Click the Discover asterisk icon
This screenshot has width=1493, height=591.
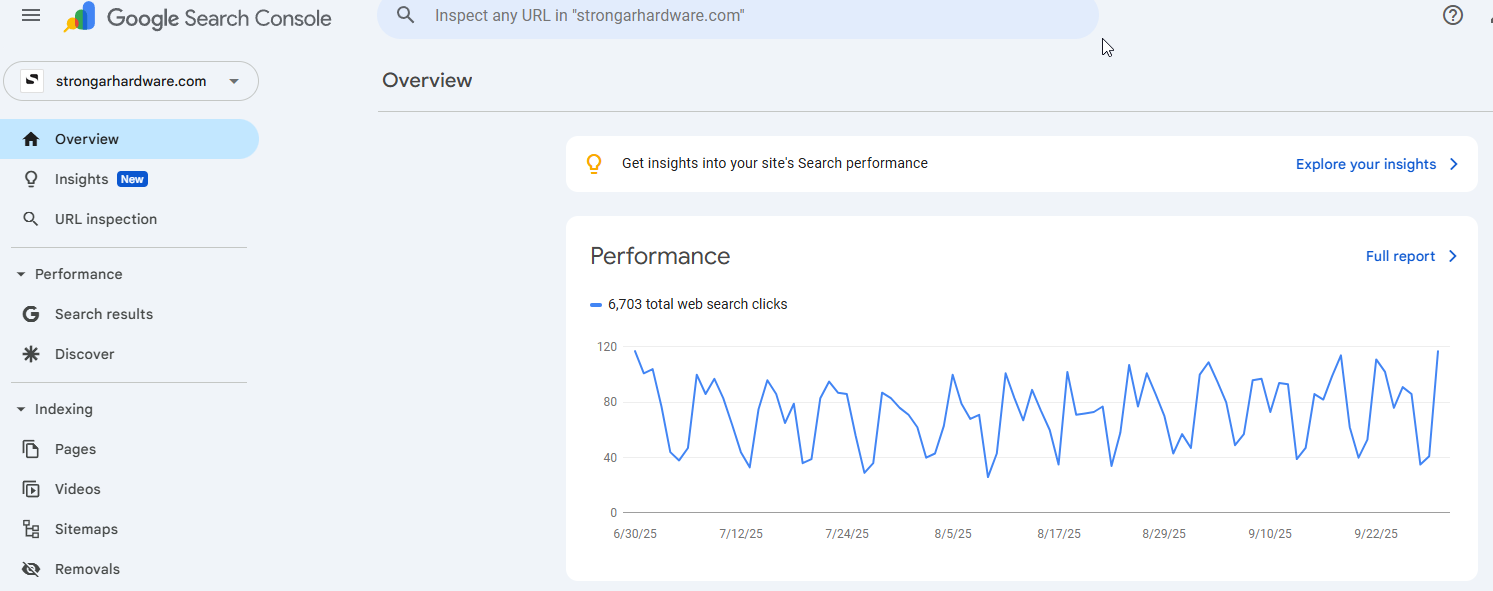[31, 354]
